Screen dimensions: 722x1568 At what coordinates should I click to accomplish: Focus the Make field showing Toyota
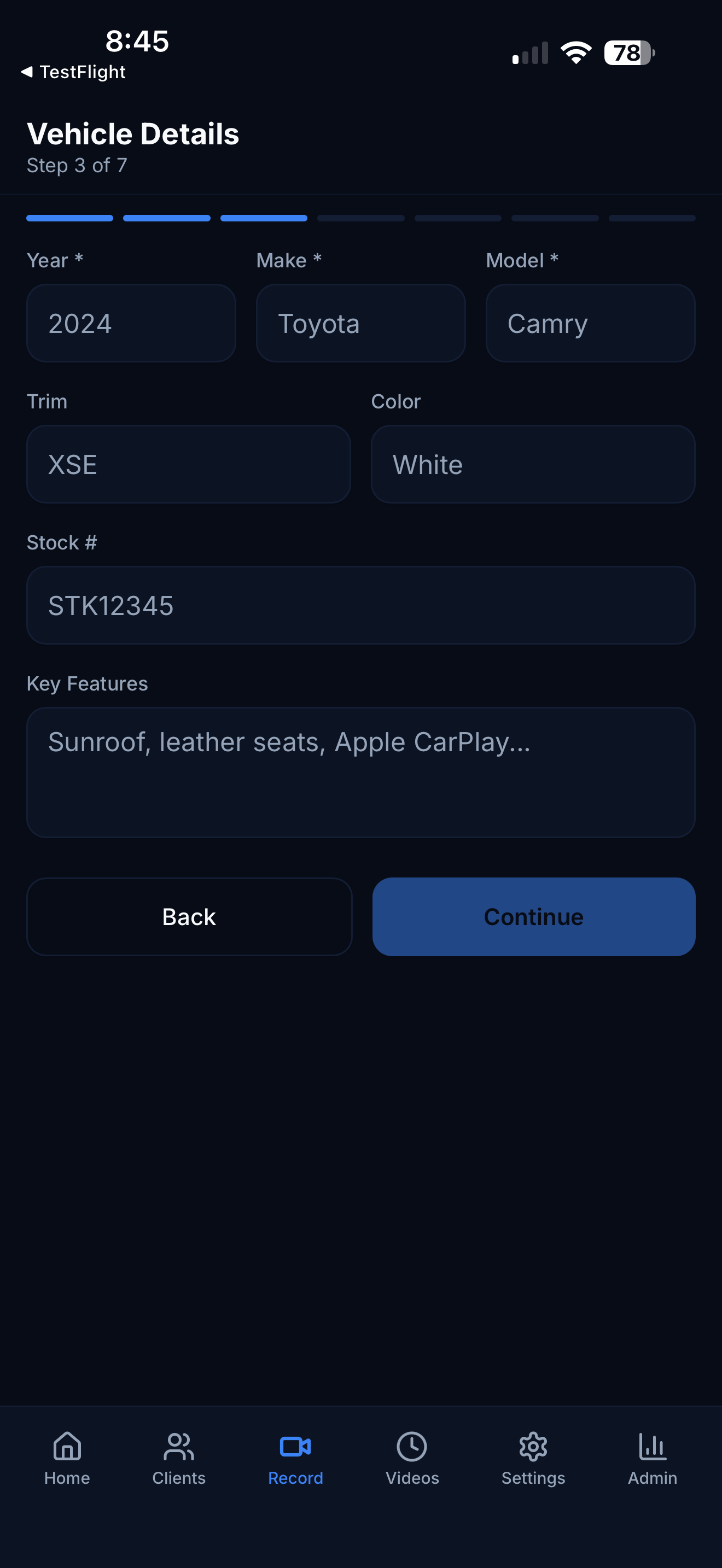coord(361,323)
